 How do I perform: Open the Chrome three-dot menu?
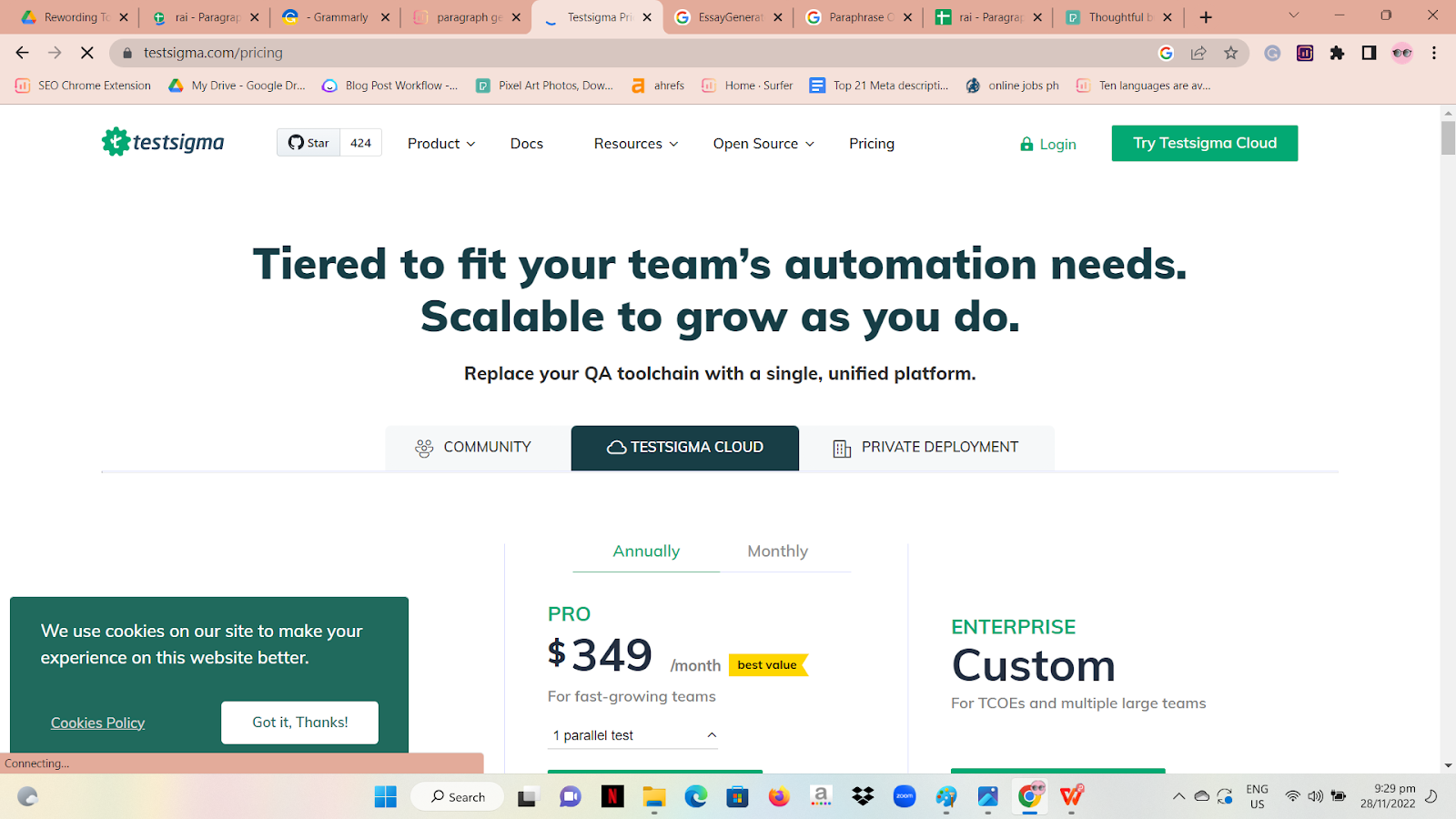tap(1434, 53)
